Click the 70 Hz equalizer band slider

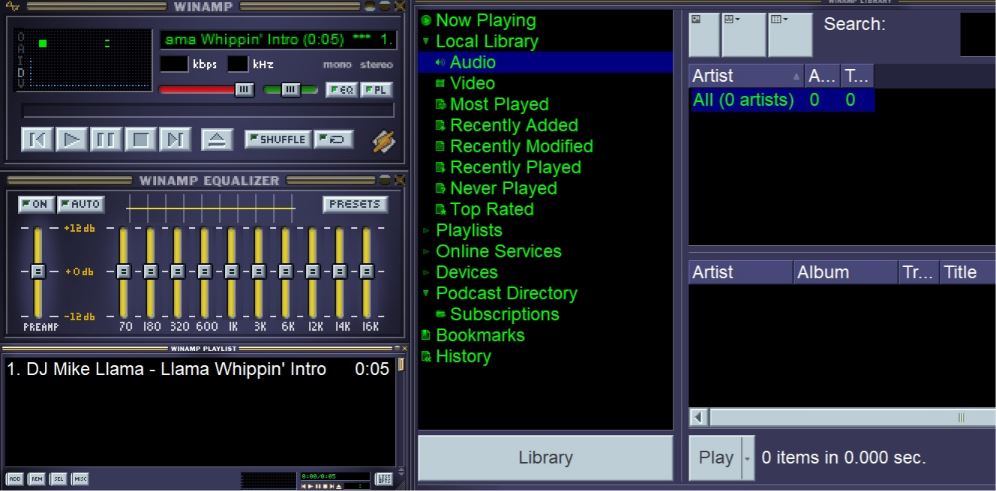coord(123,272)
